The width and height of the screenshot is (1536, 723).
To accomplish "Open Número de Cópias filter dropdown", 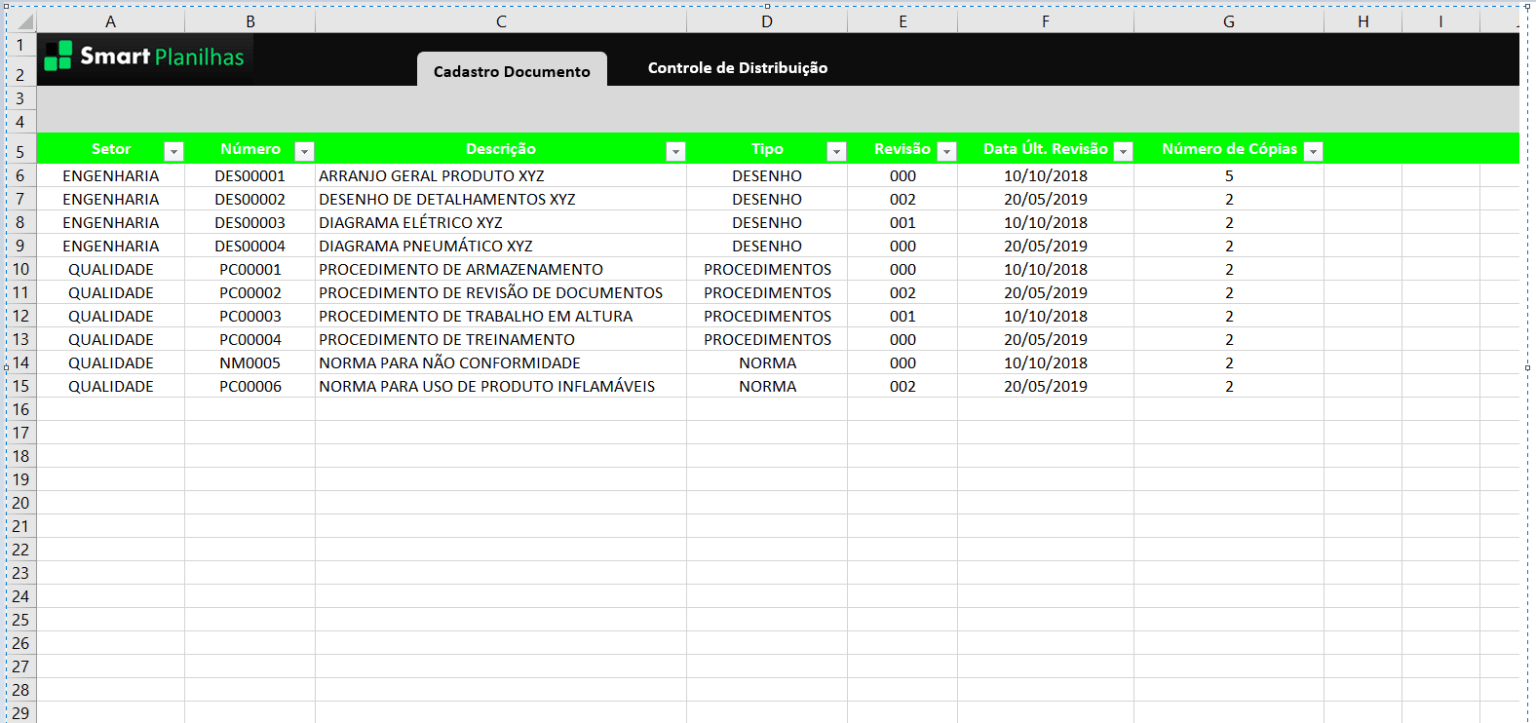I will pos(1313,151).
